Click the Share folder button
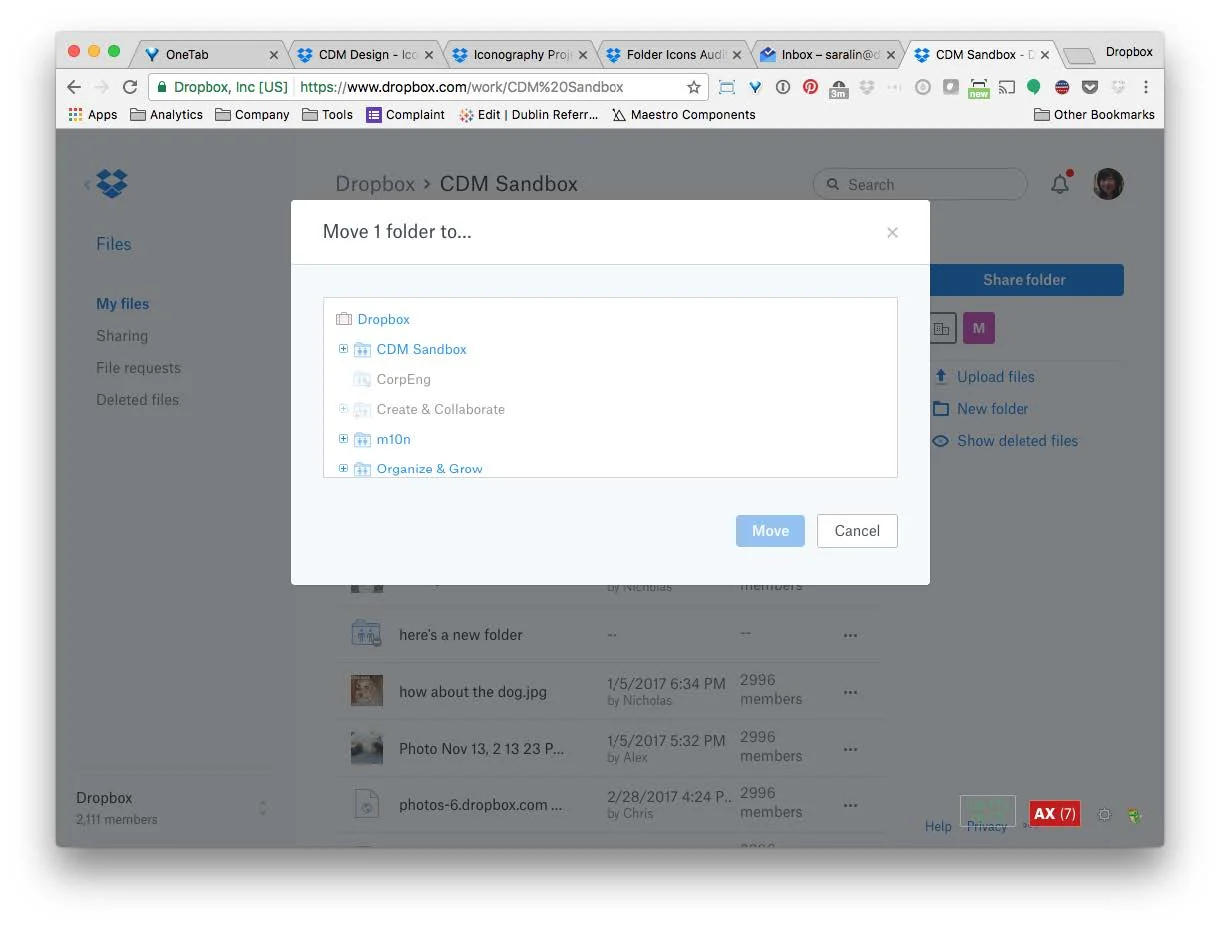This screenshot has width=1220, height=927. [1025, 280]
